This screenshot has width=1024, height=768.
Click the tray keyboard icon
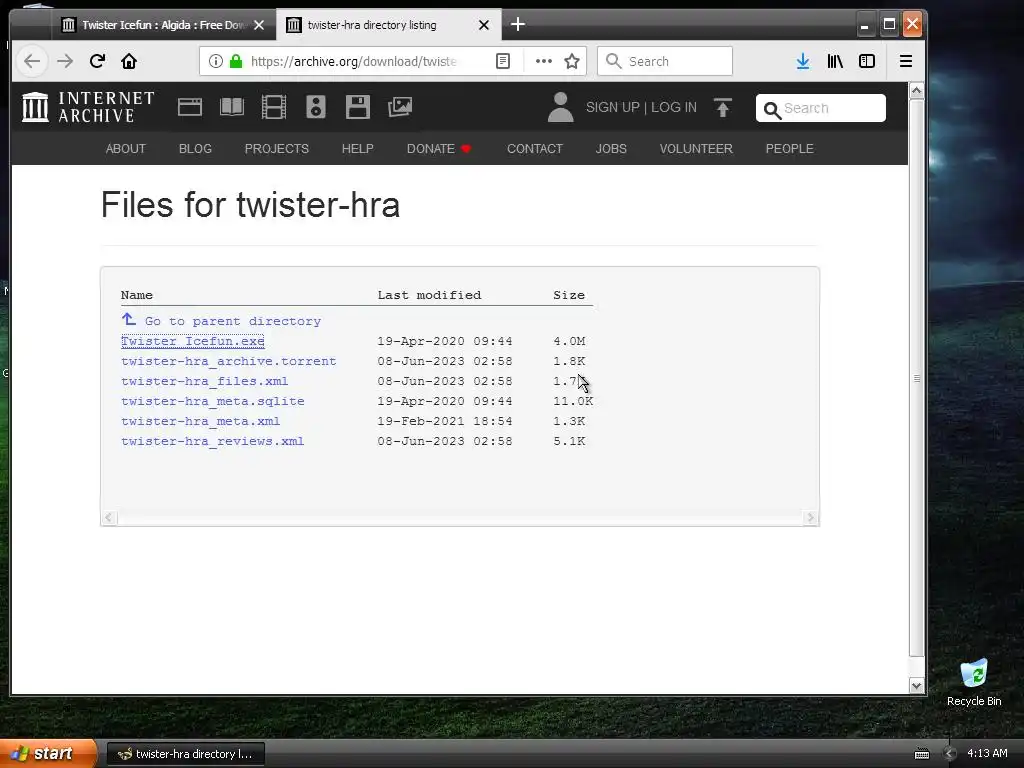tap(921, 754)
